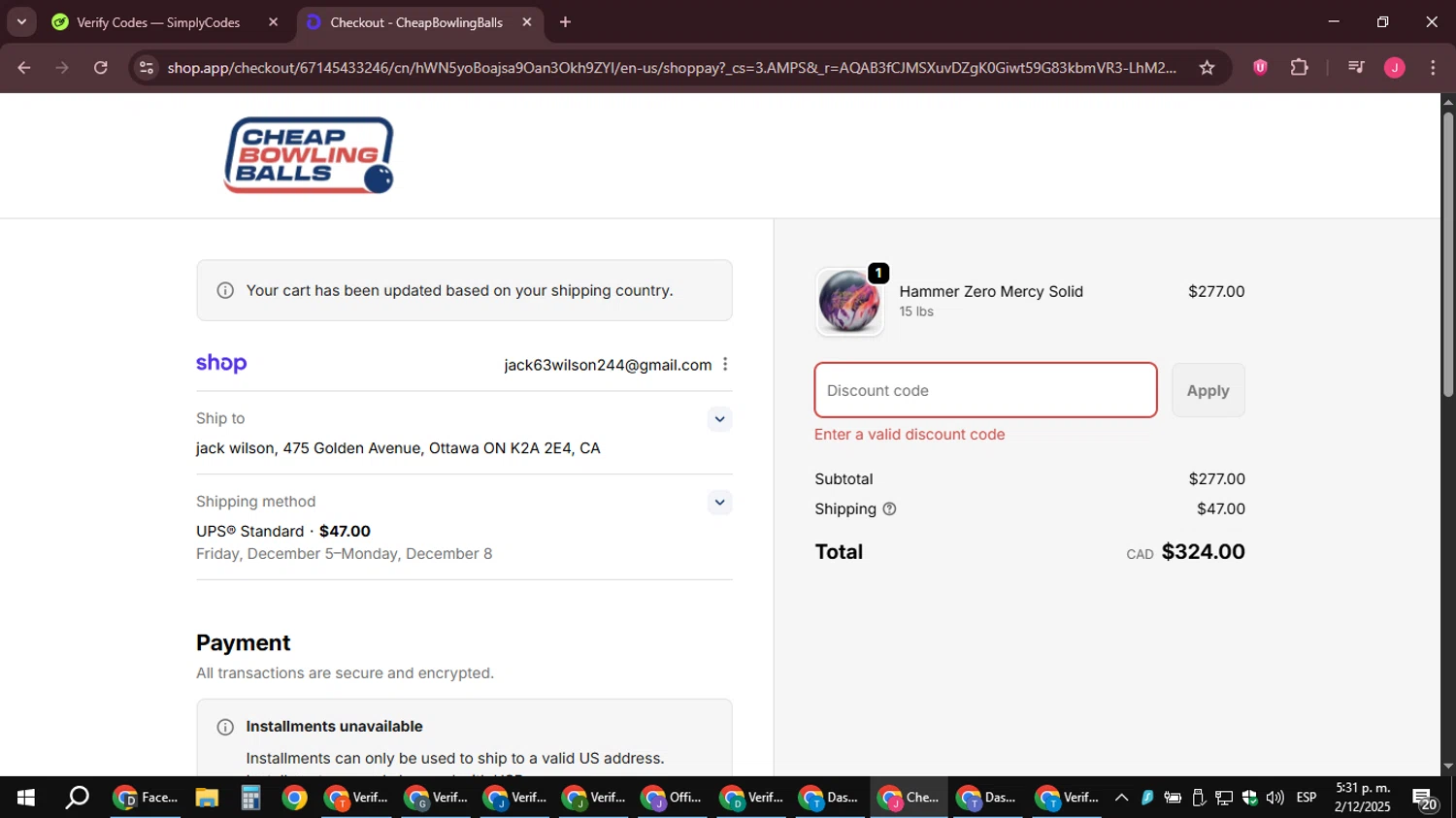Open the Extensions puzzle menu
The width and height of the screenshot is (1456, 818).
click(x=1299, y=68)
